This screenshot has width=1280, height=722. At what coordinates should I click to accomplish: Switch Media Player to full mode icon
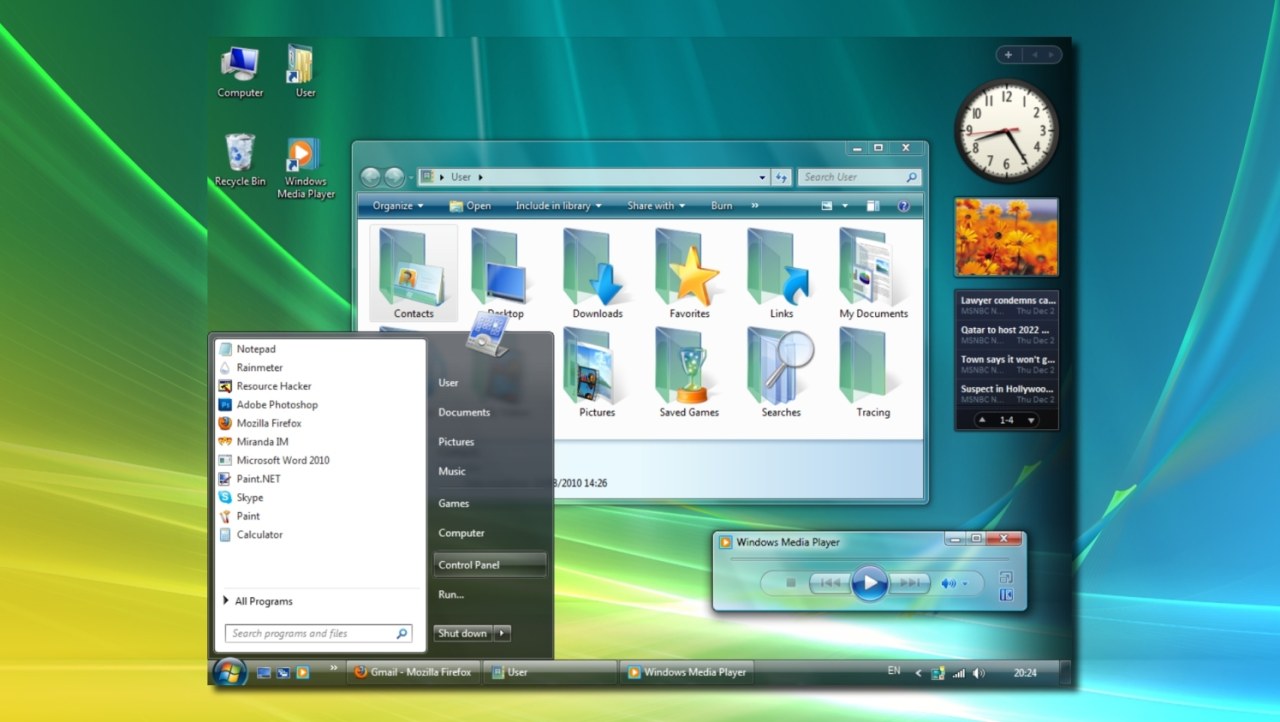click(1006, 577)
